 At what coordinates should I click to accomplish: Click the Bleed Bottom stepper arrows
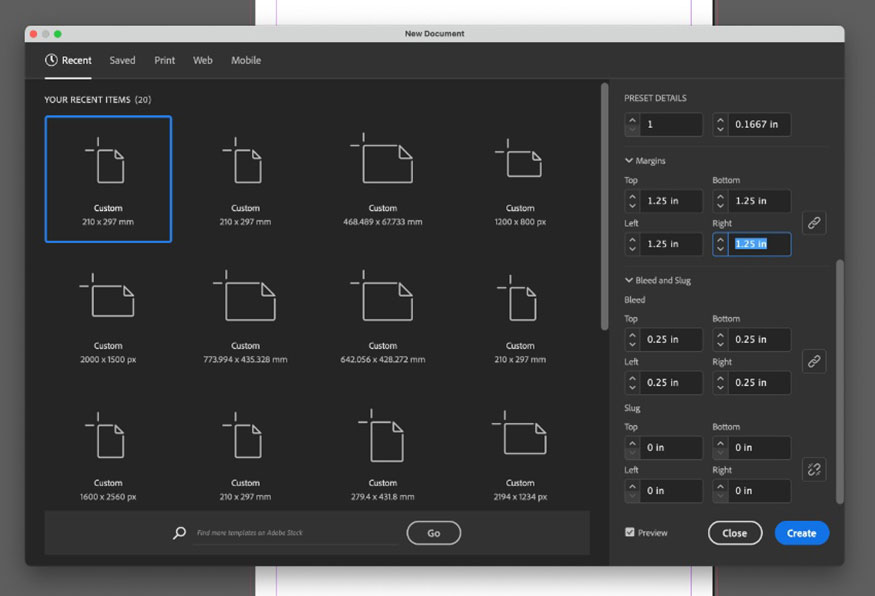pos(720,339)
